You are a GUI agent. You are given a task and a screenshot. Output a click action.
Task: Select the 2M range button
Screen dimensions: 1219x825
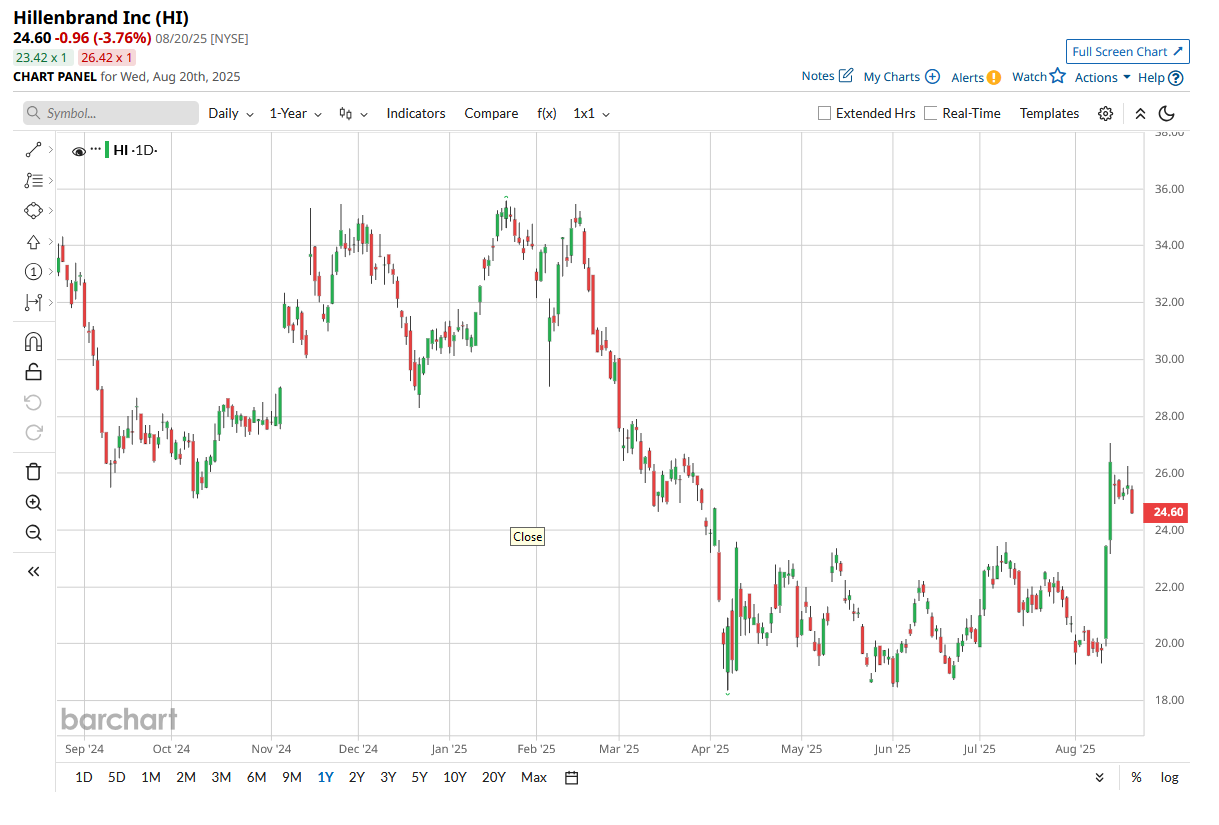point(186,777)
